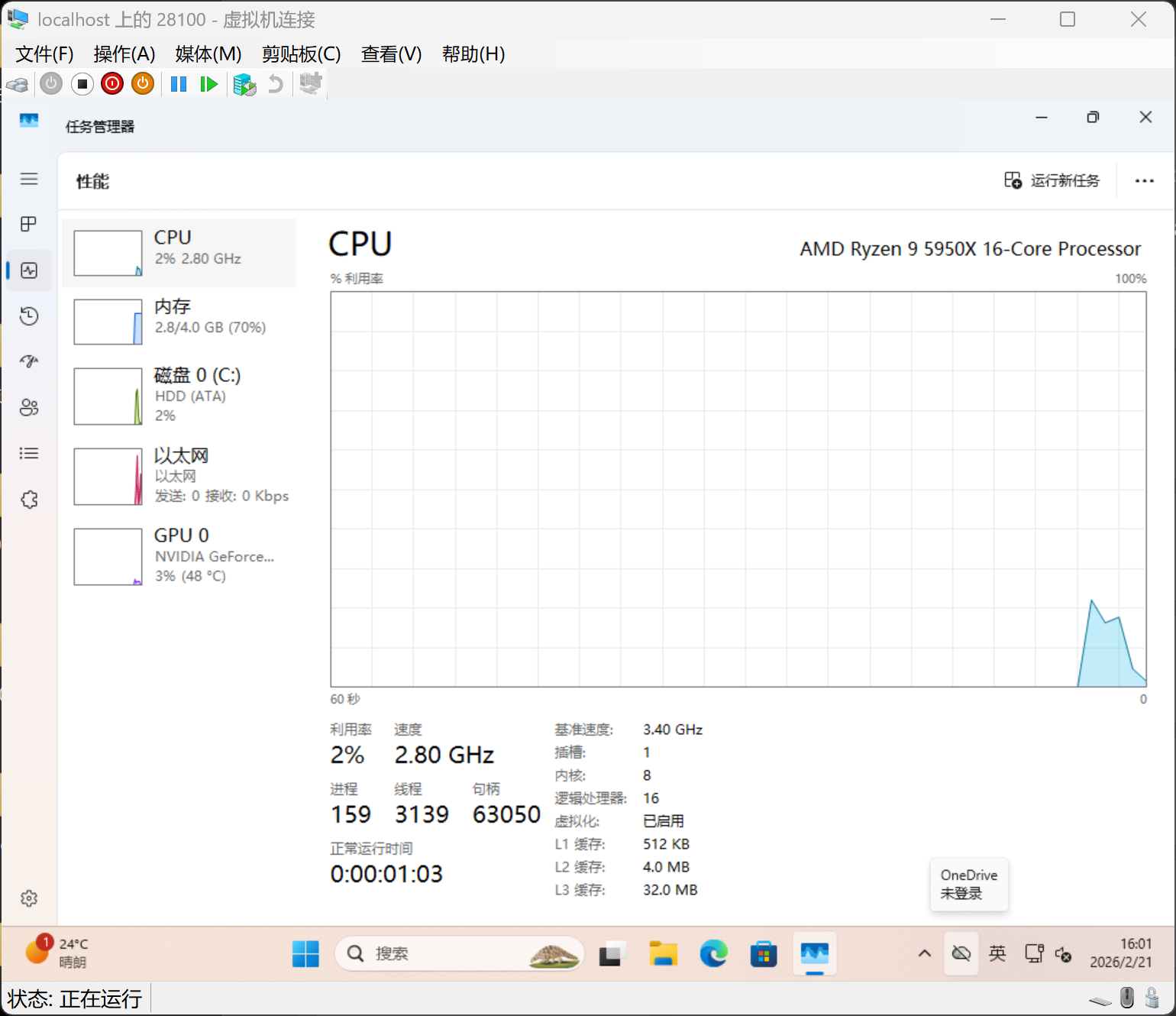Send Ctrl+Alt+Del to the virtual machine
Screen dimensions: 1176x1016
pyautogui.click(x=18, y=84)
